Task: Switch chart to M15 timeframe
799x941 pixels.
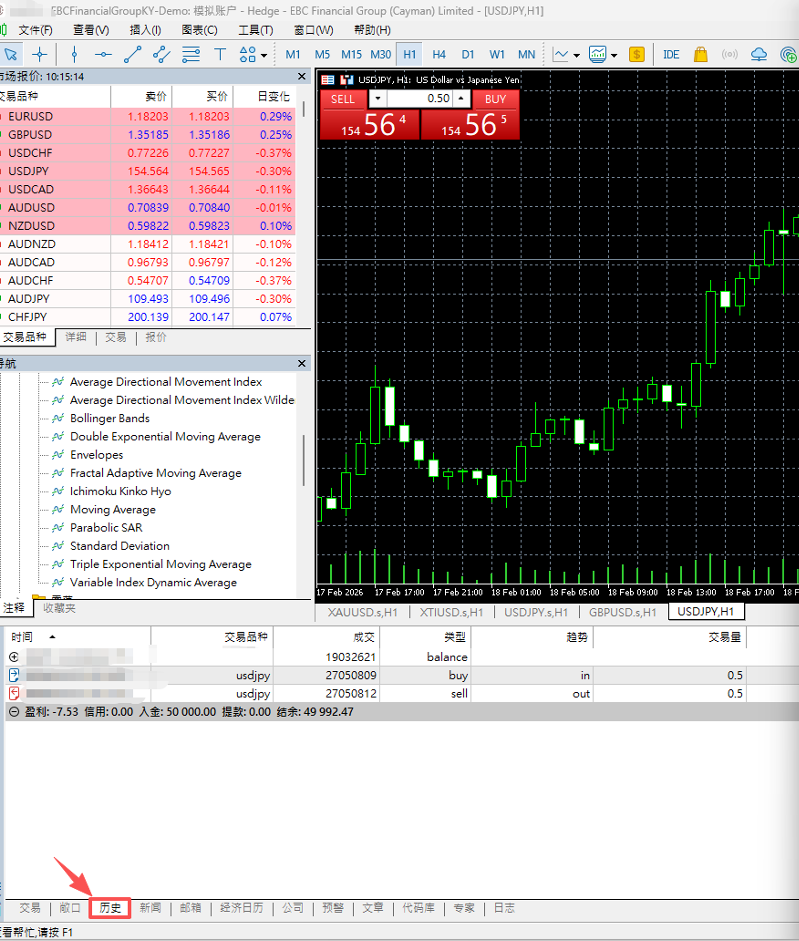Action: point(351,55)
